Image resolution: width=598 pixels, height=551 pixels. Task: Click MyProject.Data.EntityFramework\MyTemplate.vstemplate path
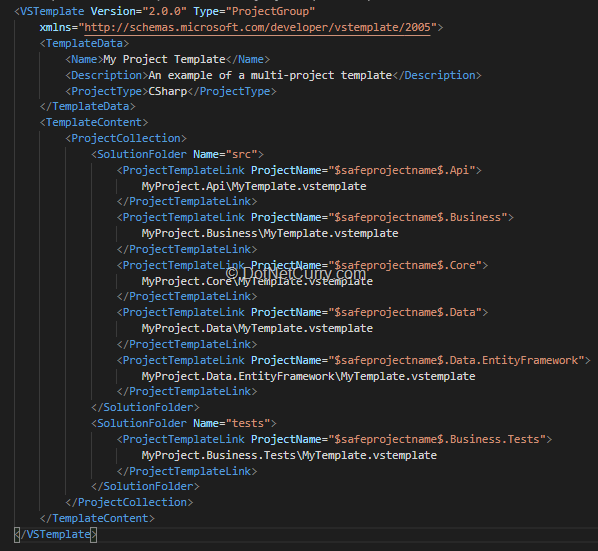[309, 376]
